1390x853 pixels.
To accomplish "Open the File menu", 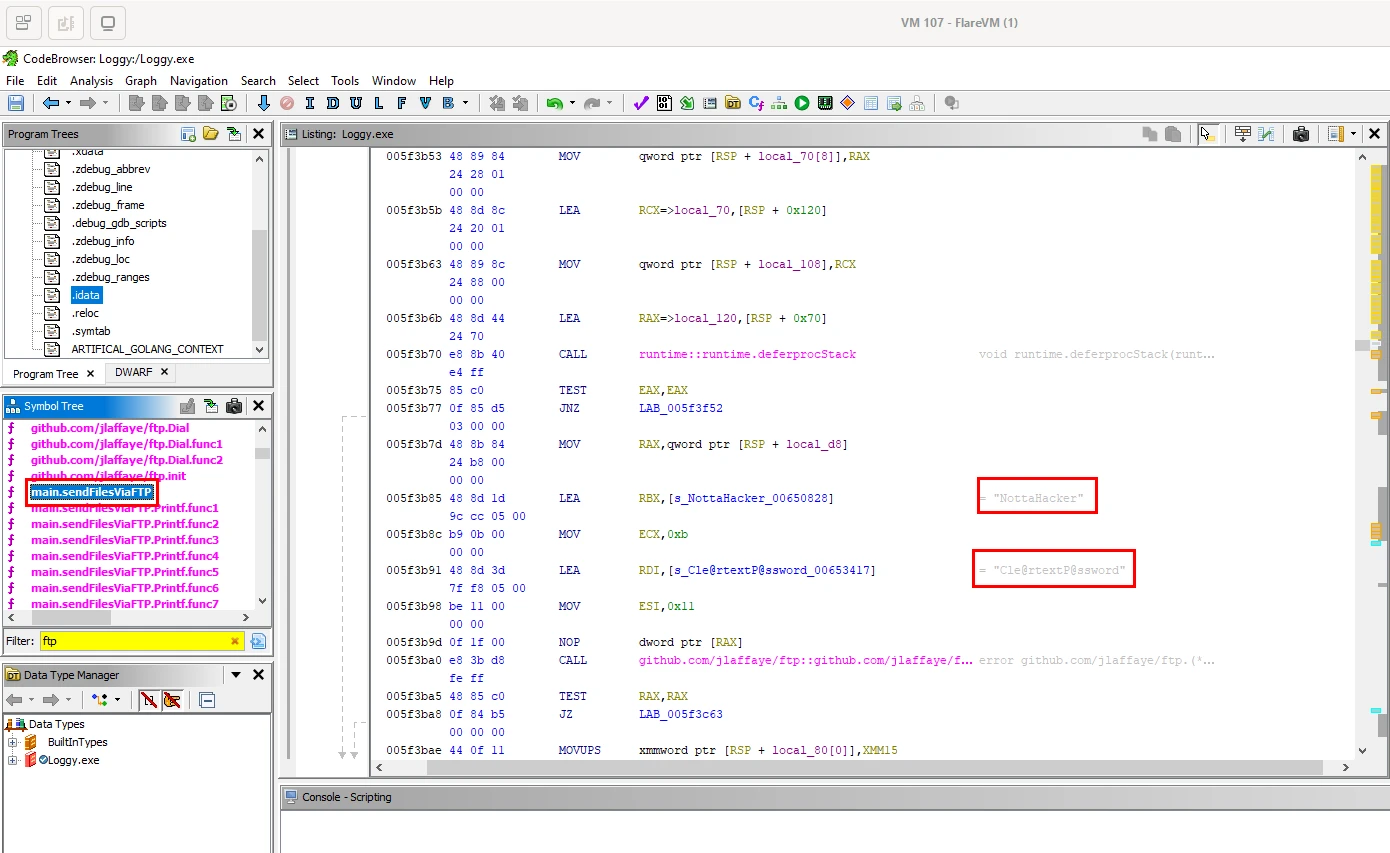I will coord(15,81).
